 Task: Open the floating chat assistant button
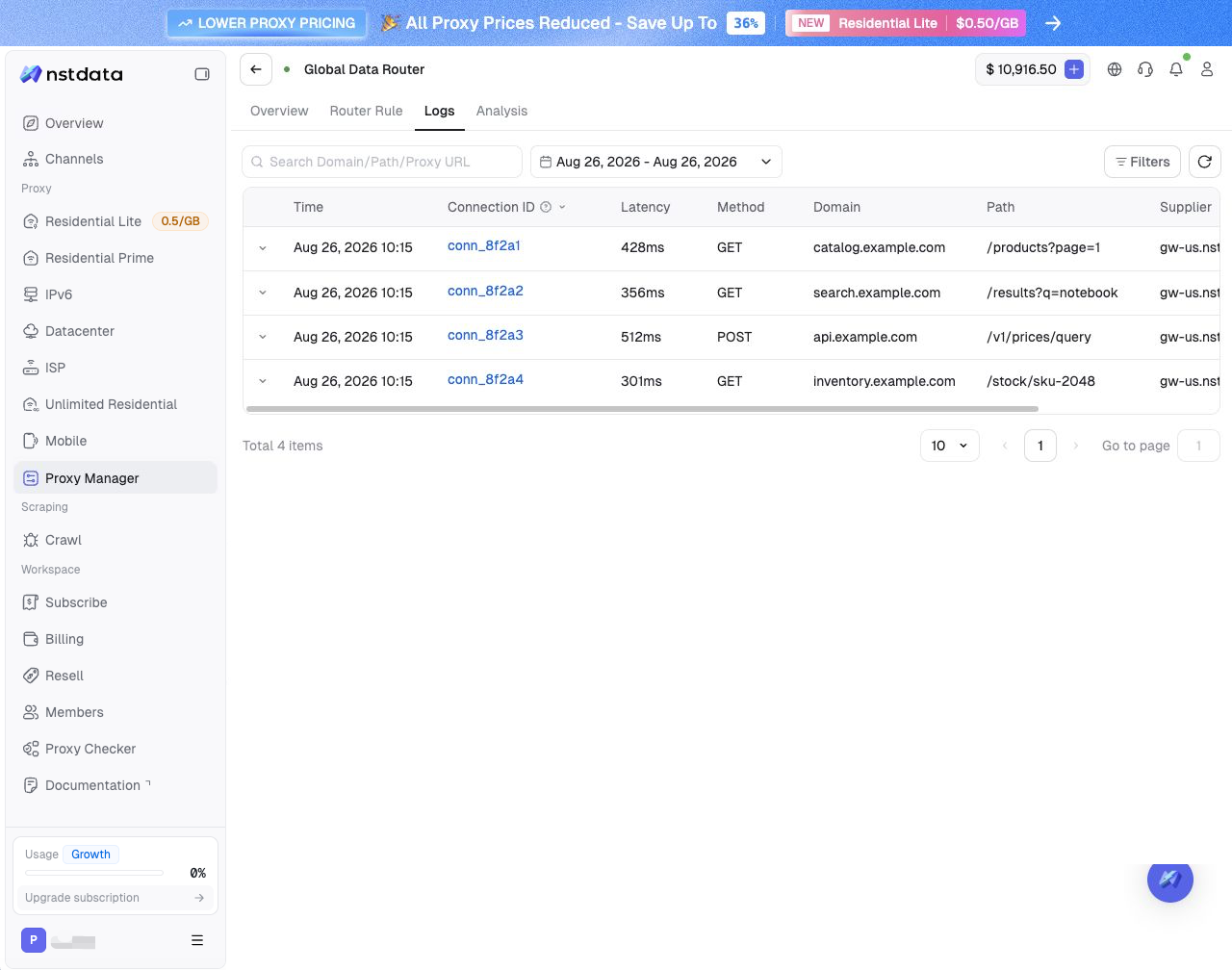[1170, 879]
